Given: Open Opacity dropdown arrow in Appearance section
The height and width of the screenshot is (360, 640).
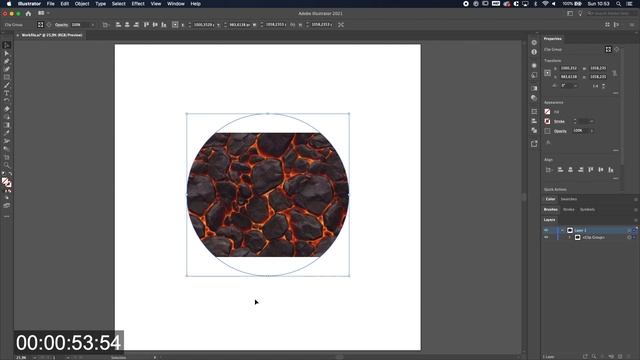Looking at the screenshot, I should pos(592,131).
